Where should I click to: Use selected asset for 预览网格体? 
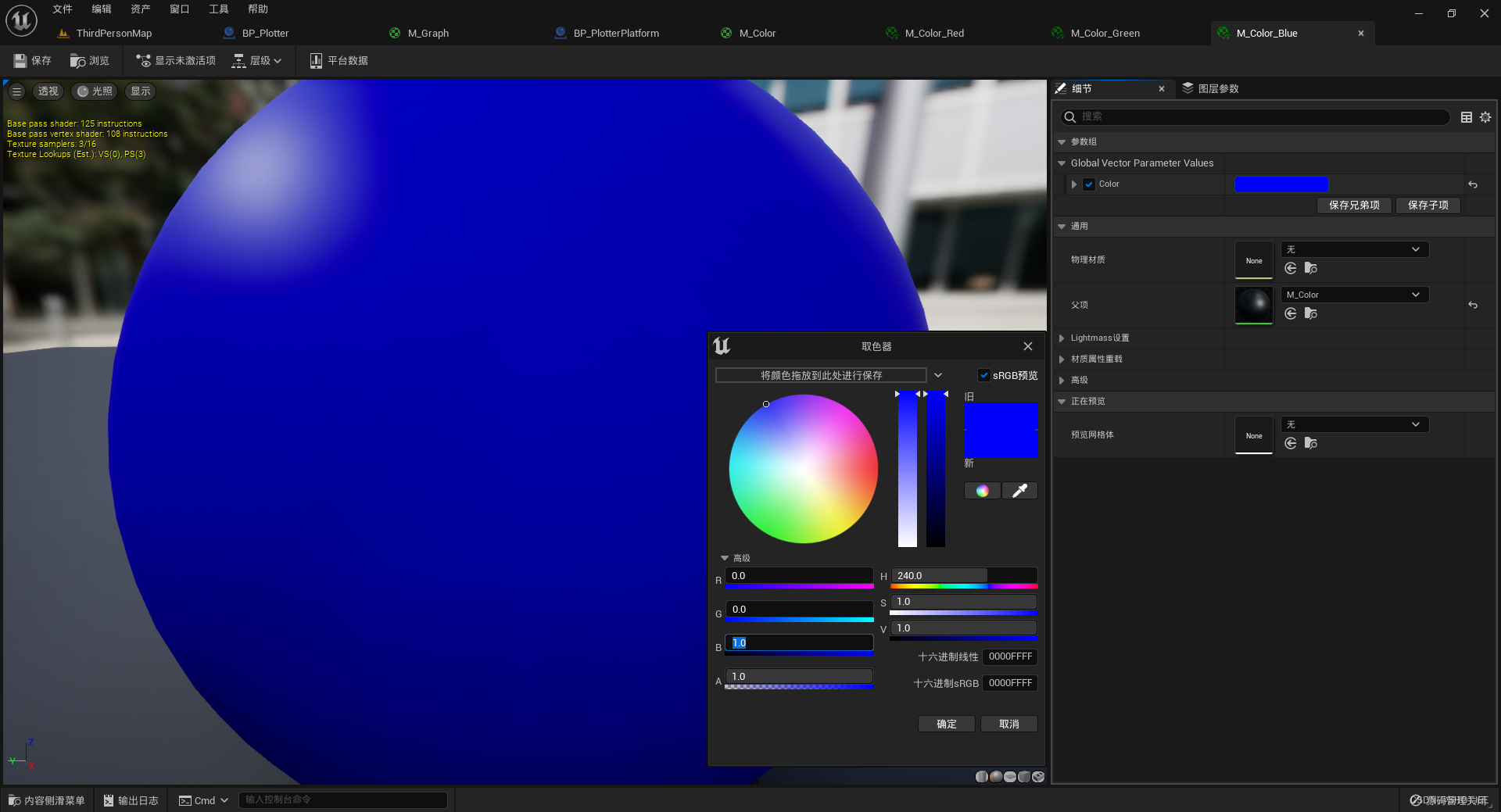1291,443
